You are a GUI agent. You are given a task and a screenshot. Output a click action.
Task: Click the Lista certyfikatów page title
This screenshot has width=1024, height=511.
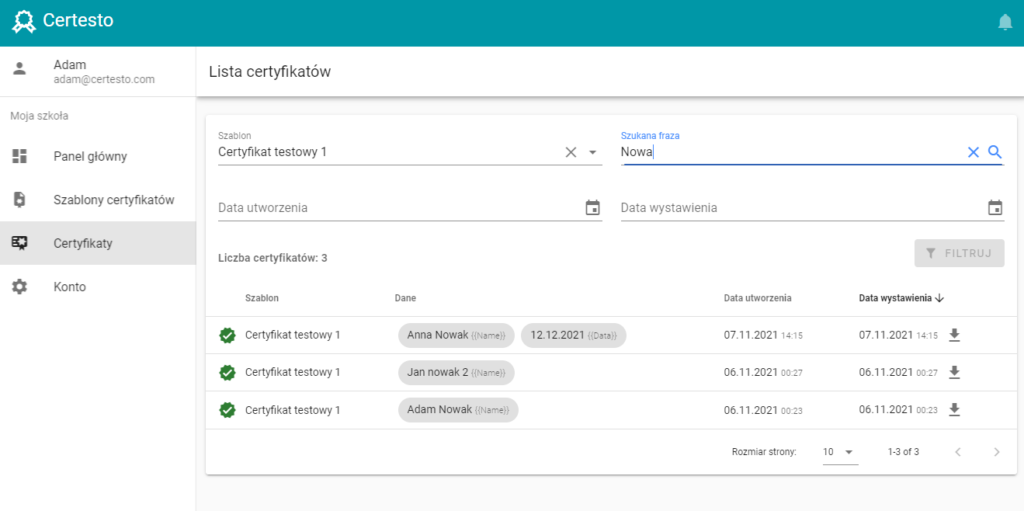pos(270,72)
